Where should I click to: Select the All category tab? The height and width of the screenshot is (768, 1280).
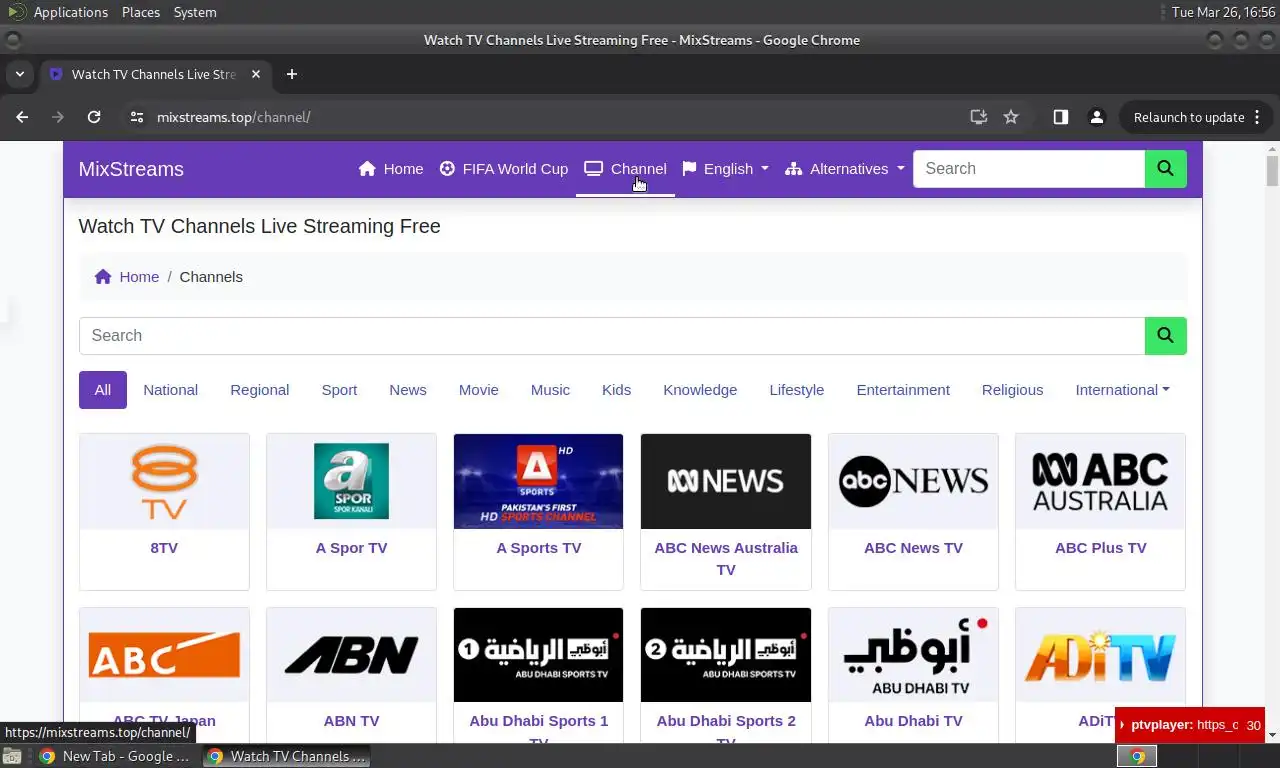(103, 390)
